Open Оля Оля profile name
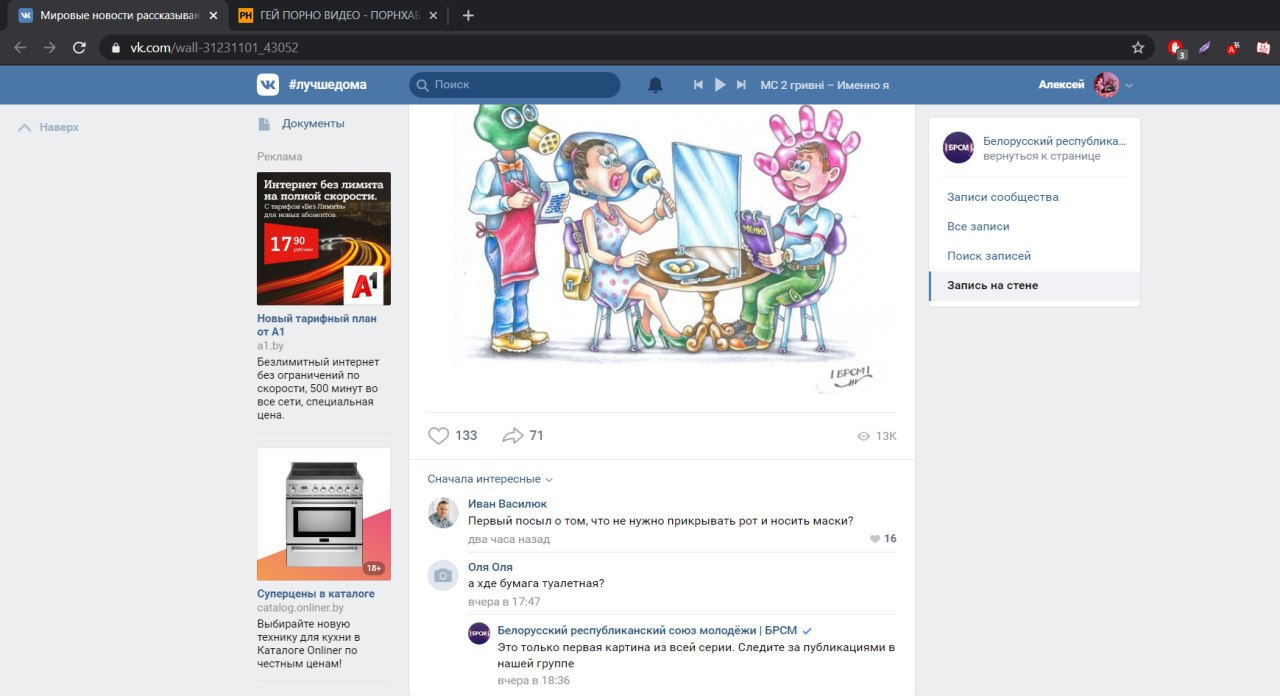Viewport: 1280px width, 696px height. click(x=490, y=567)
